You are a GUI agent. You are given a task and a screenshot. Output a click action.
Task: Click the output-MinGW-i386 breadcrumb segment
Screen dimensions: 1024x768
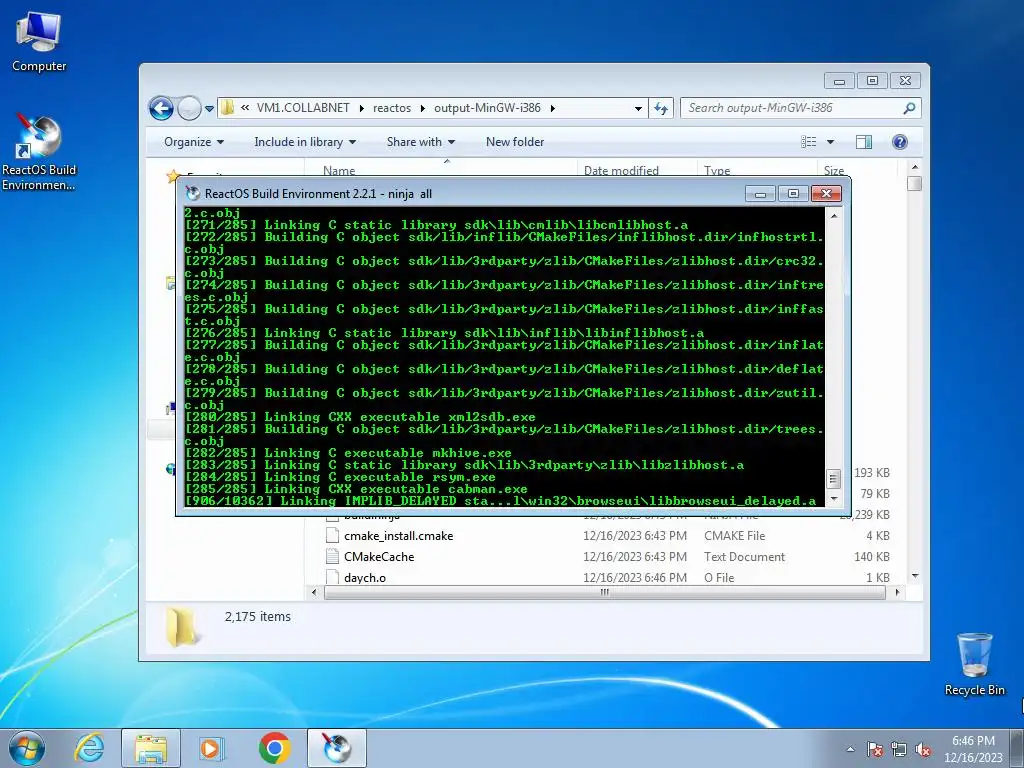click(487, 108)
